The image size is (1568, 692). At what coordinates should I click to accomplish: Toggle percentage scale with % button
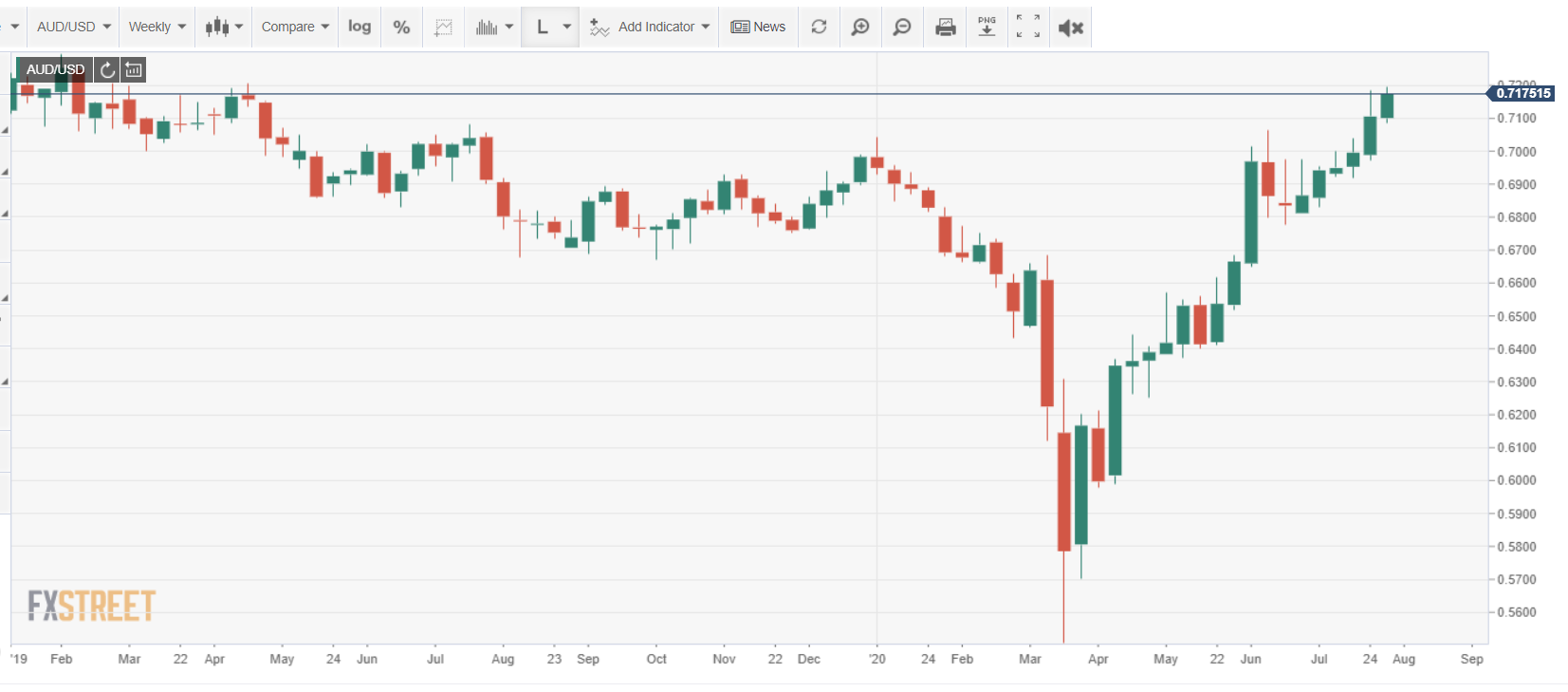click(401, 27)
